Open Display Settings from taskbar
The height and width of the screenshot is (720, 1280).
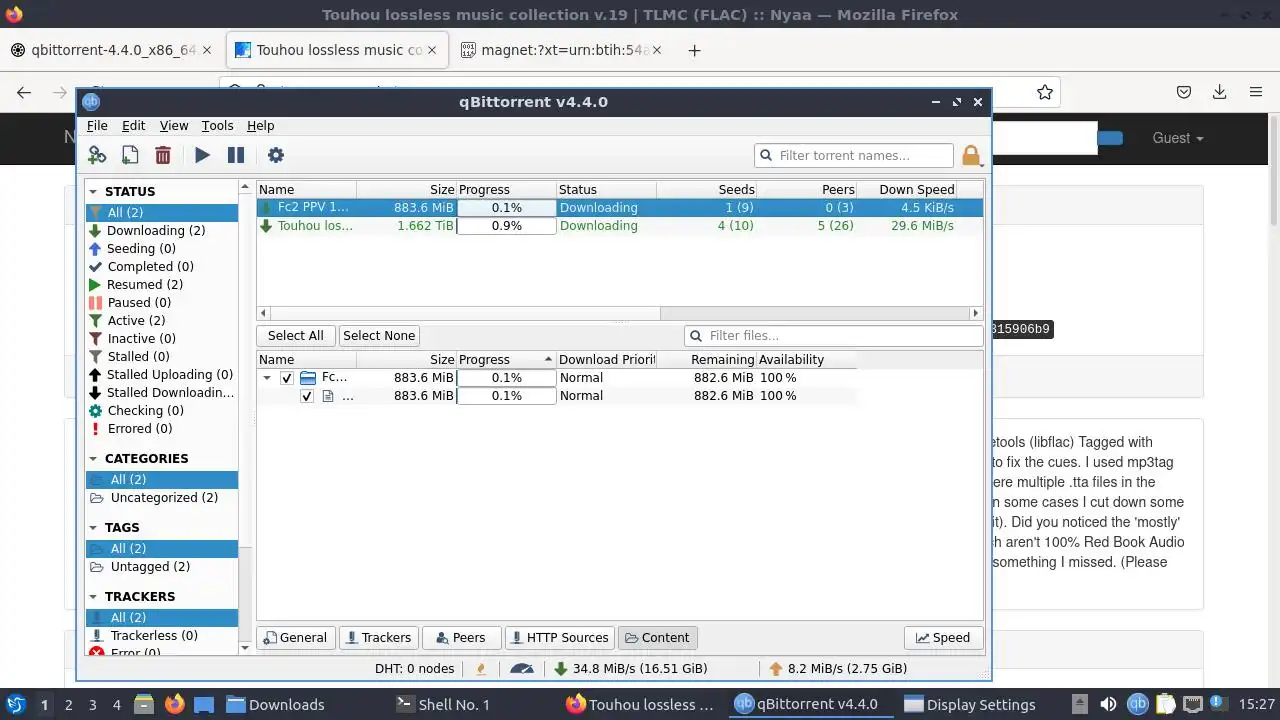[969, 704]
